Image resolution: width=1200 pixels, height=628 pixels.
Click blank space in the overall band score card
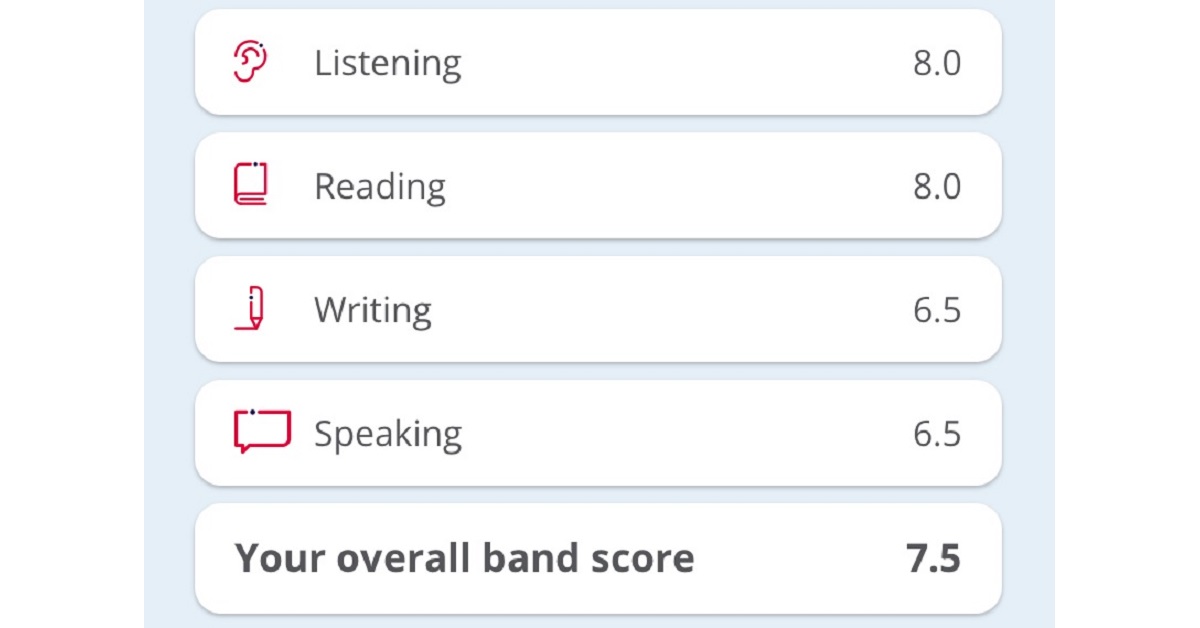coord(800,558)
